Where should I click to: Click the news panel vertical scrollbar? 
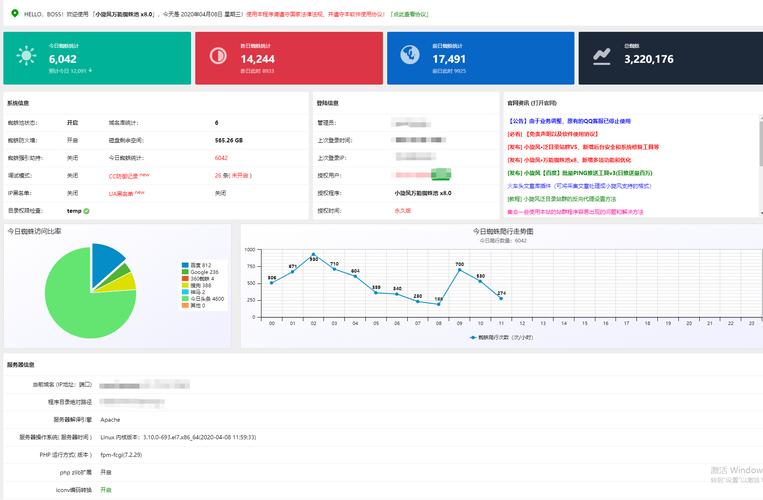[x=758, y=150]
